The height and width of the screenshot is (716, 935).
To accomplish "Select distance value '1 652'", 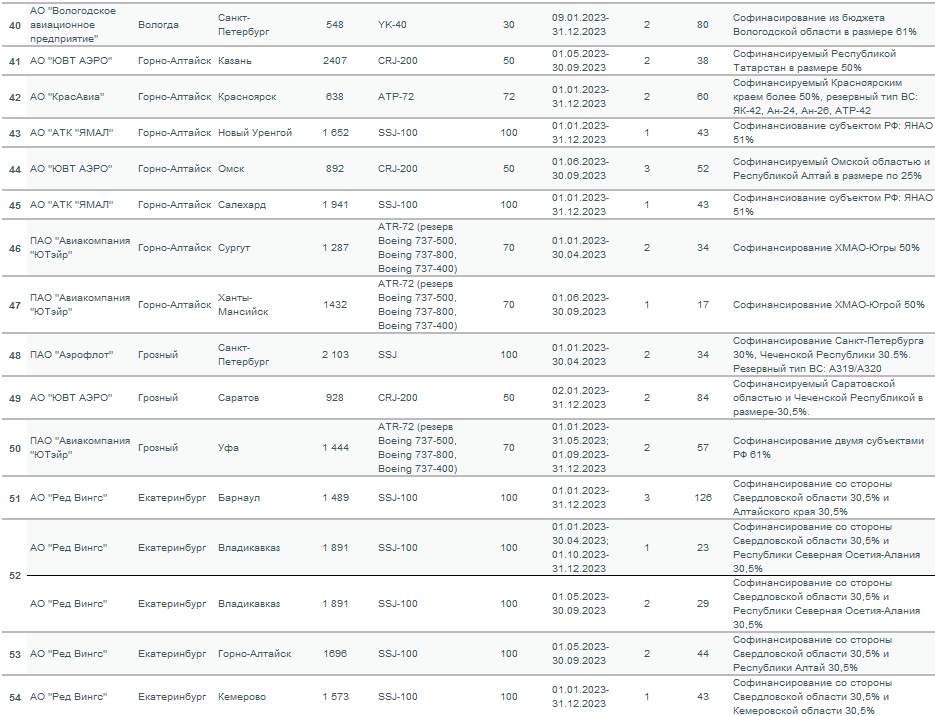I will tap(335, 133).
